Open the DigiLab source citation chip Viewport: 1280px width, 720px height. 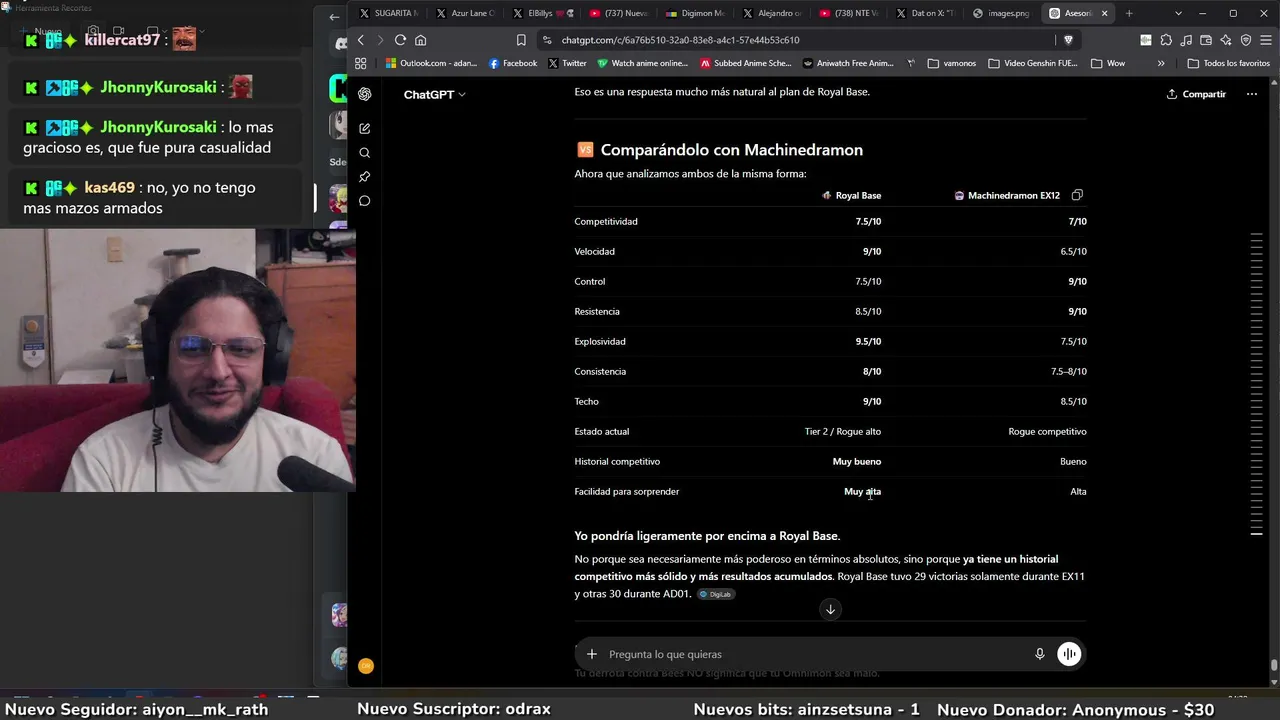pyautogui.click(x=716, y=594)
